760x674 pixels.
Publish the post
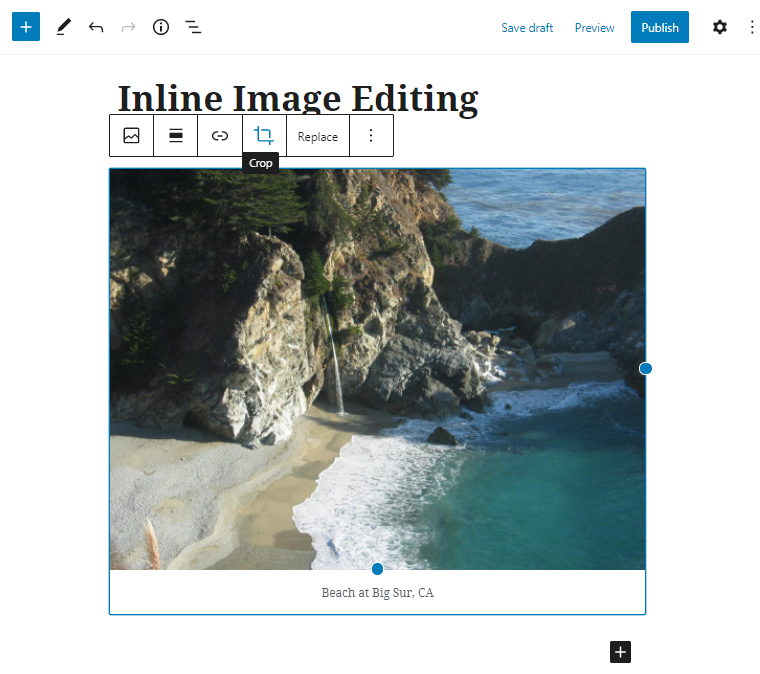click(x=660, y=27)
